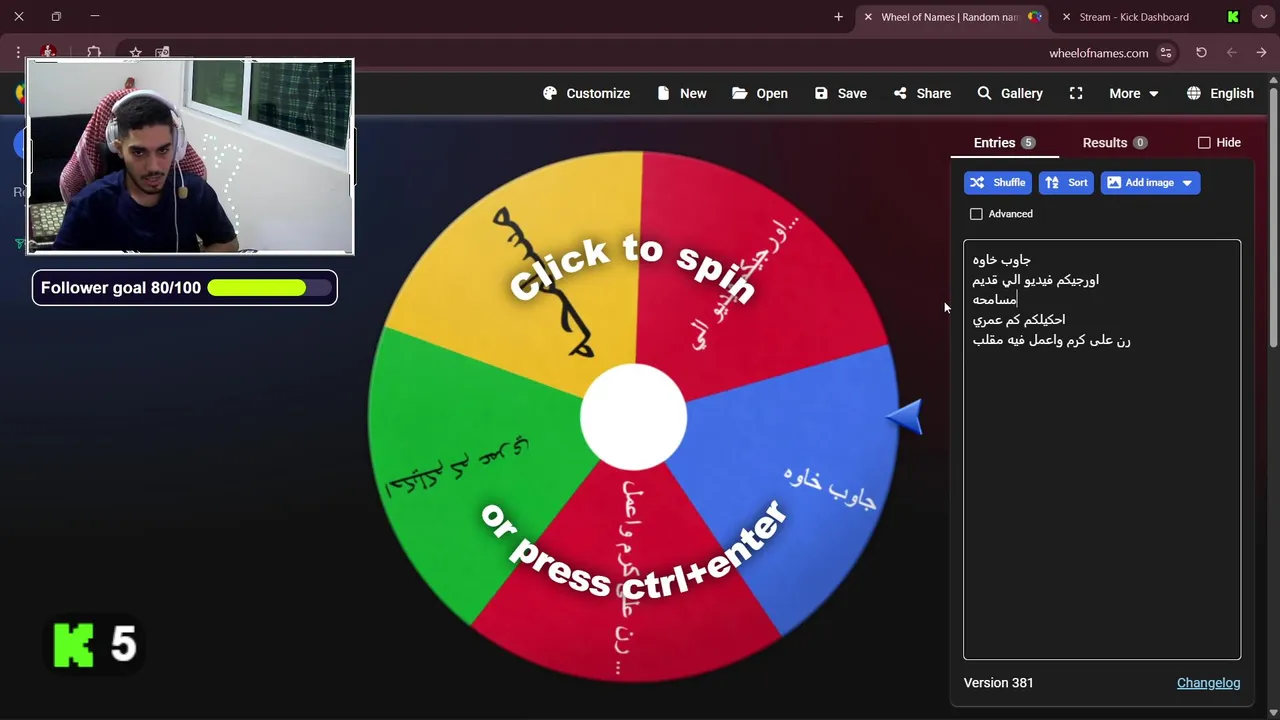Open the Add image dropdown
This screenshot has width=1280, height=720.
point(1150,183)
